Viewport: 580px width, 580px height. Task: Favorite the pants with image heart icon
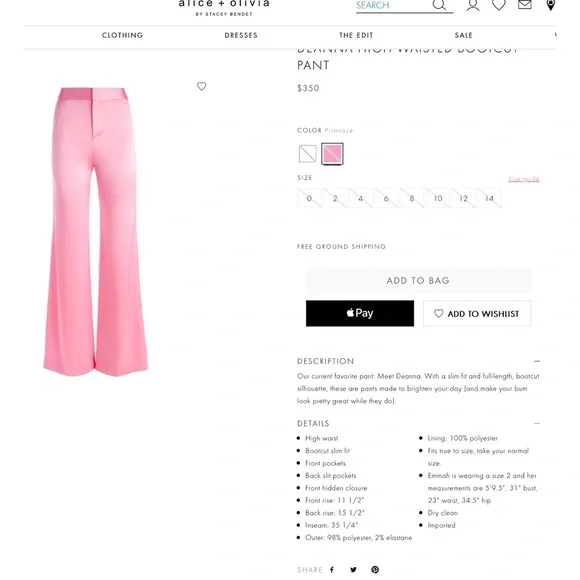point(201,86)
